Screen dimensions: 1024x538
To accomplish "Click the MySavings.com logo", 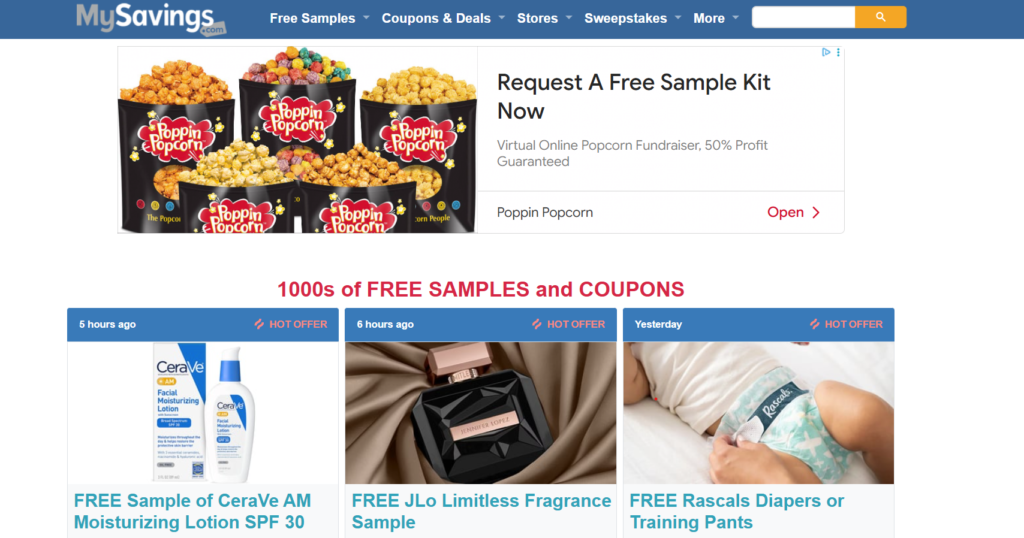I will [x=151, y=18].
